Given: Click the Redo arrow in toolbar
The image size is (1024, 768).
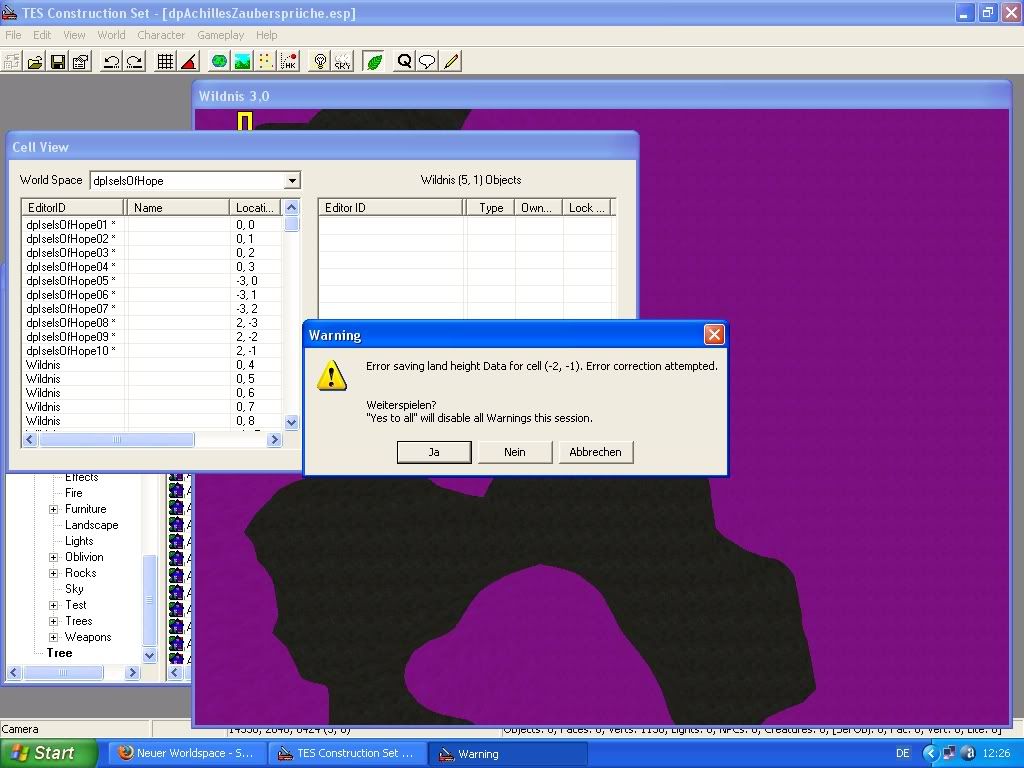Looking at the screenshot, I should [x=134, y=61].
